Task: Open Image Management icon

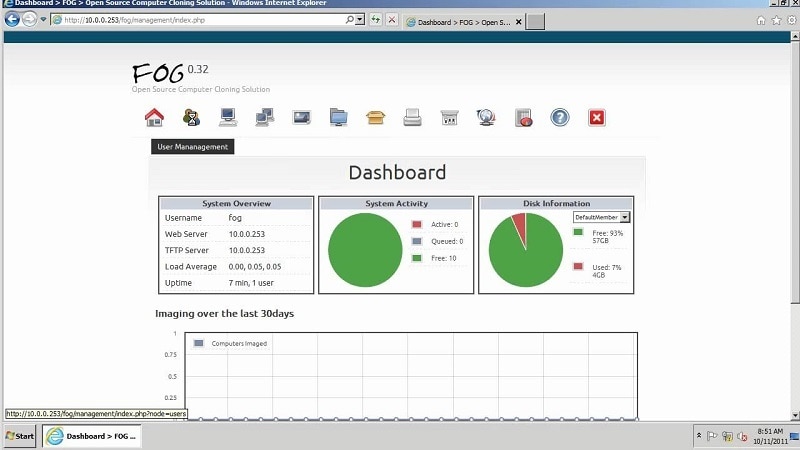Action: click(x=302, y=117)
